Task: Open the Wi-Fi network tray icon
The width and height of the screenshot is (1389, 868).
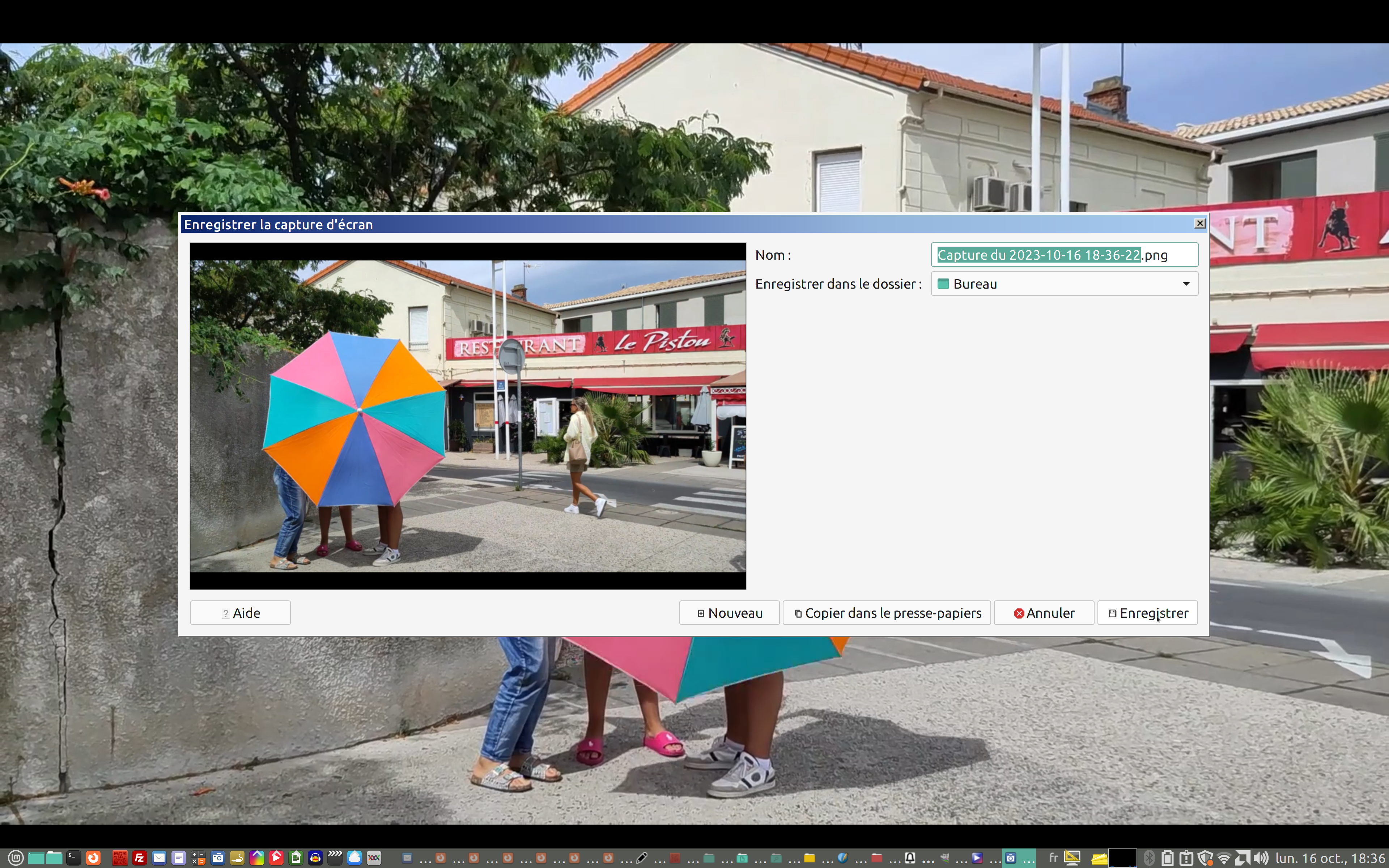Action: click(1224, 858)
